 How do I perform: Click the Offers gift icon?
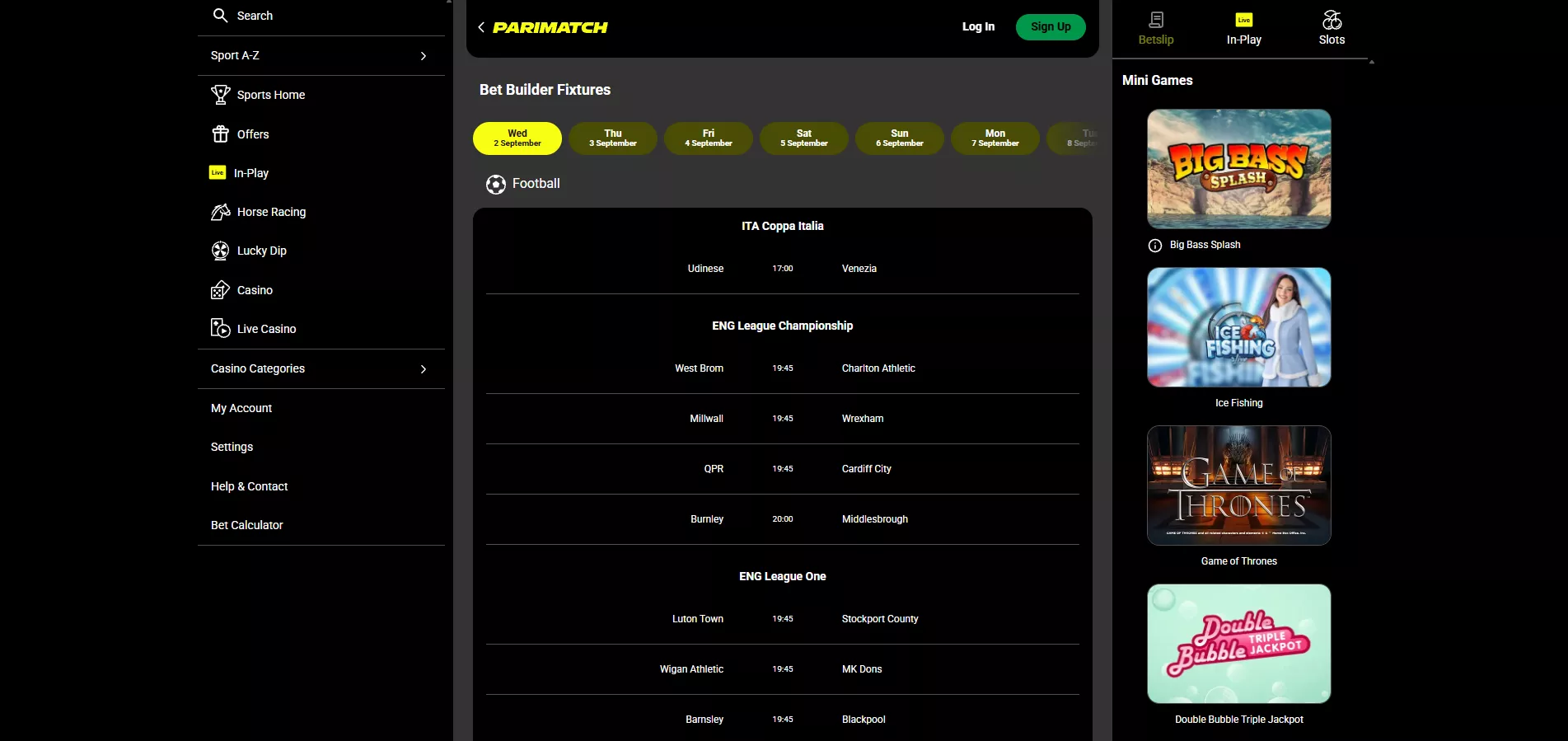(220, 134)
